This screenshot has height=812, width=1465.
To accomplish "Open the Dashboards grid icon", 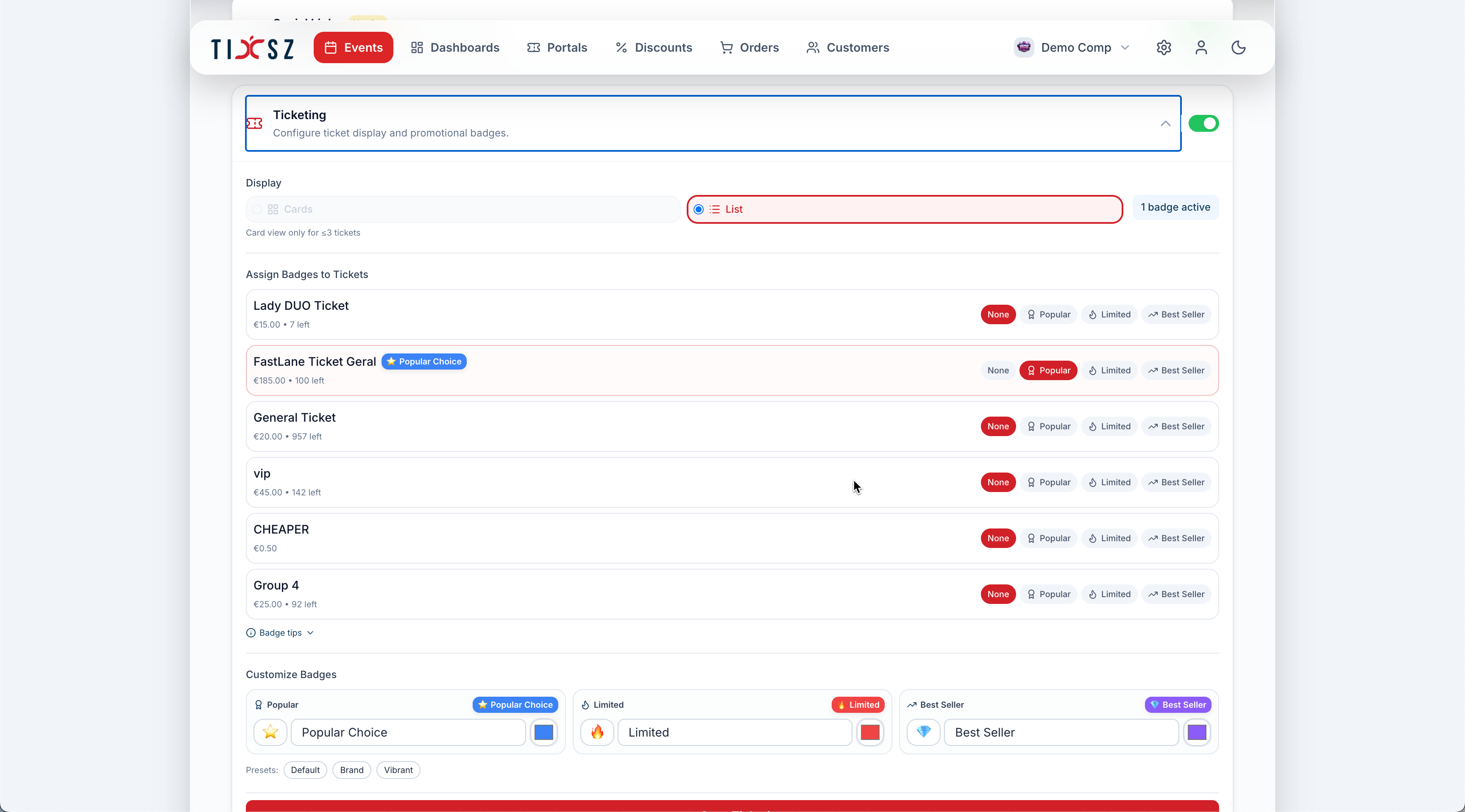I will (x=416, y=47).
